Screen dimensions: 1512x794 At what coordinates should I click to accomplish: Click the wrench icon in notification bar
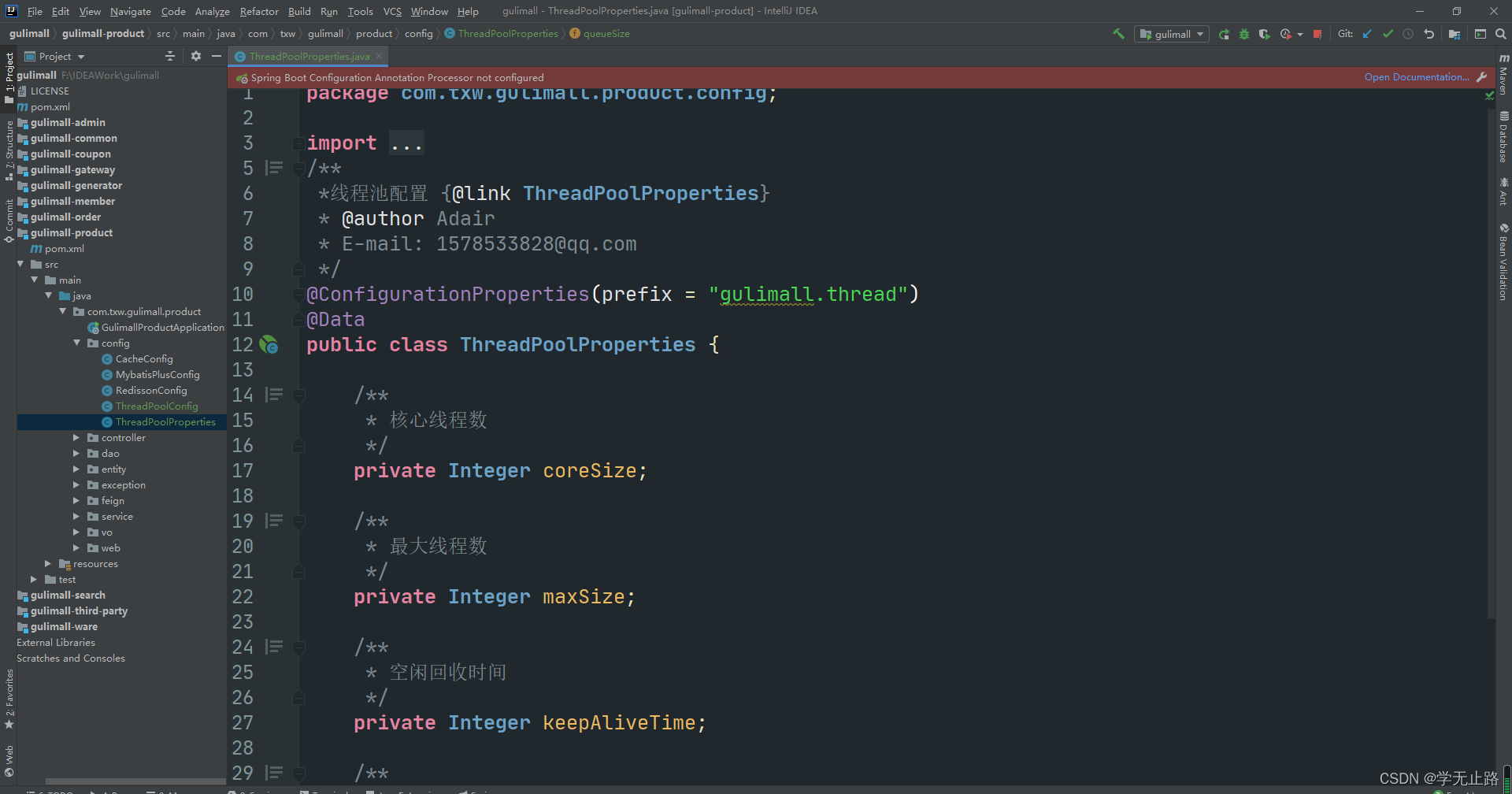[x=1481, y=77]
